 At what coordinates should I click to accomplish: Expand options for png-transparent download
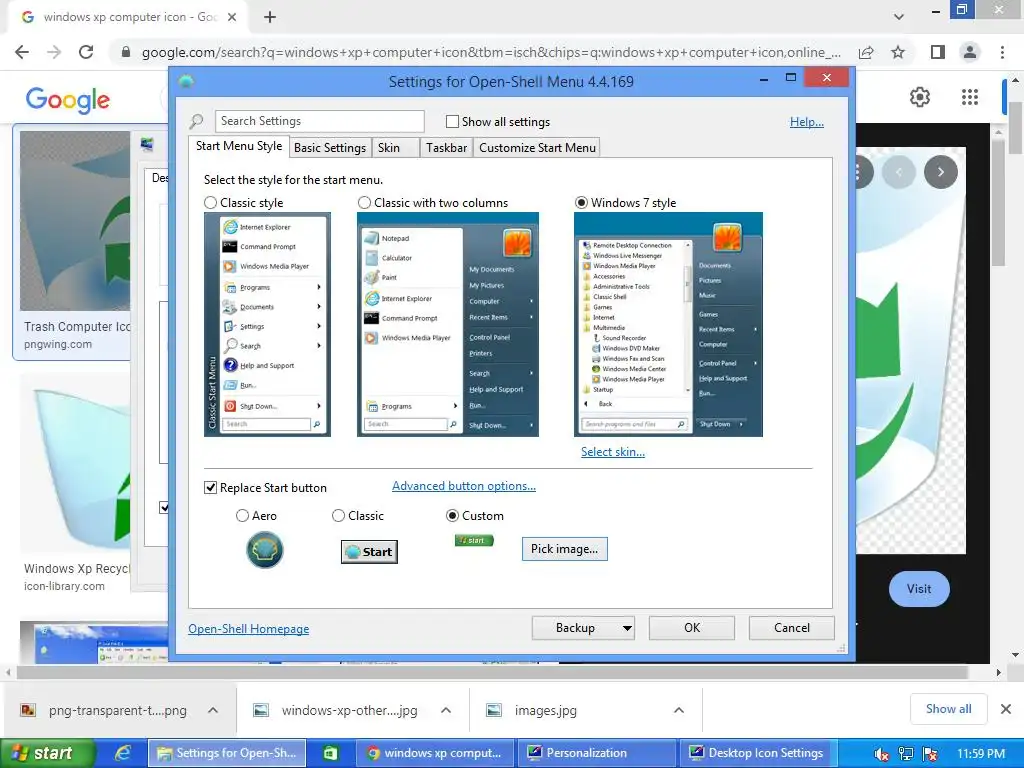(213, 710)
